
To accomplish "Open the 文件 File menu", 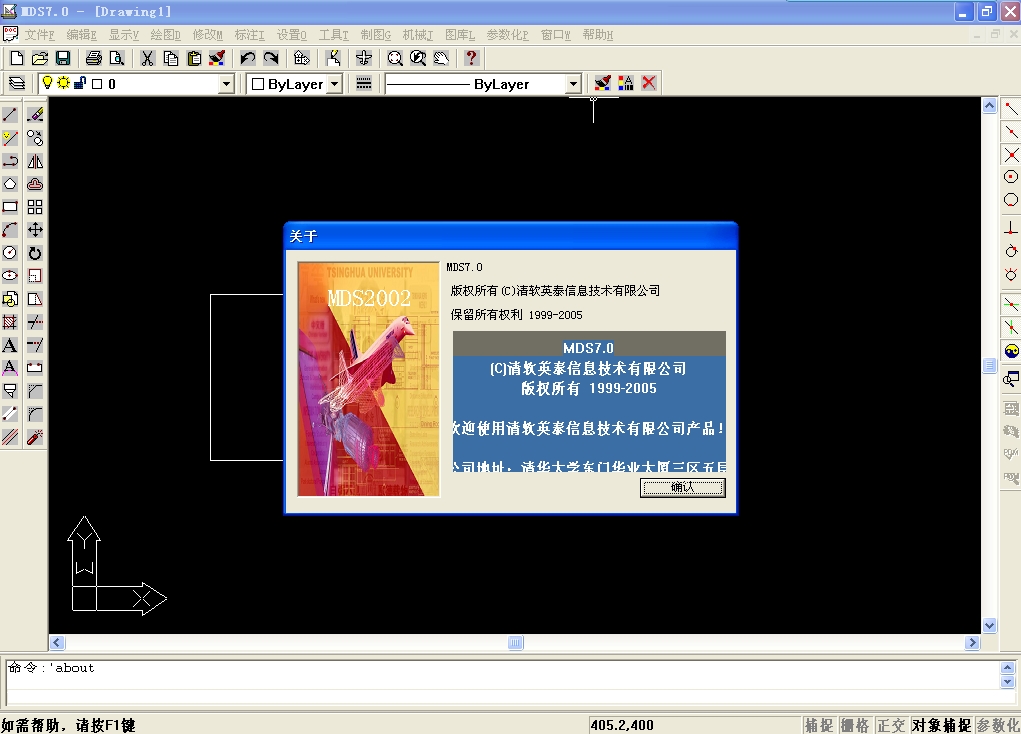I will point(40,35).
